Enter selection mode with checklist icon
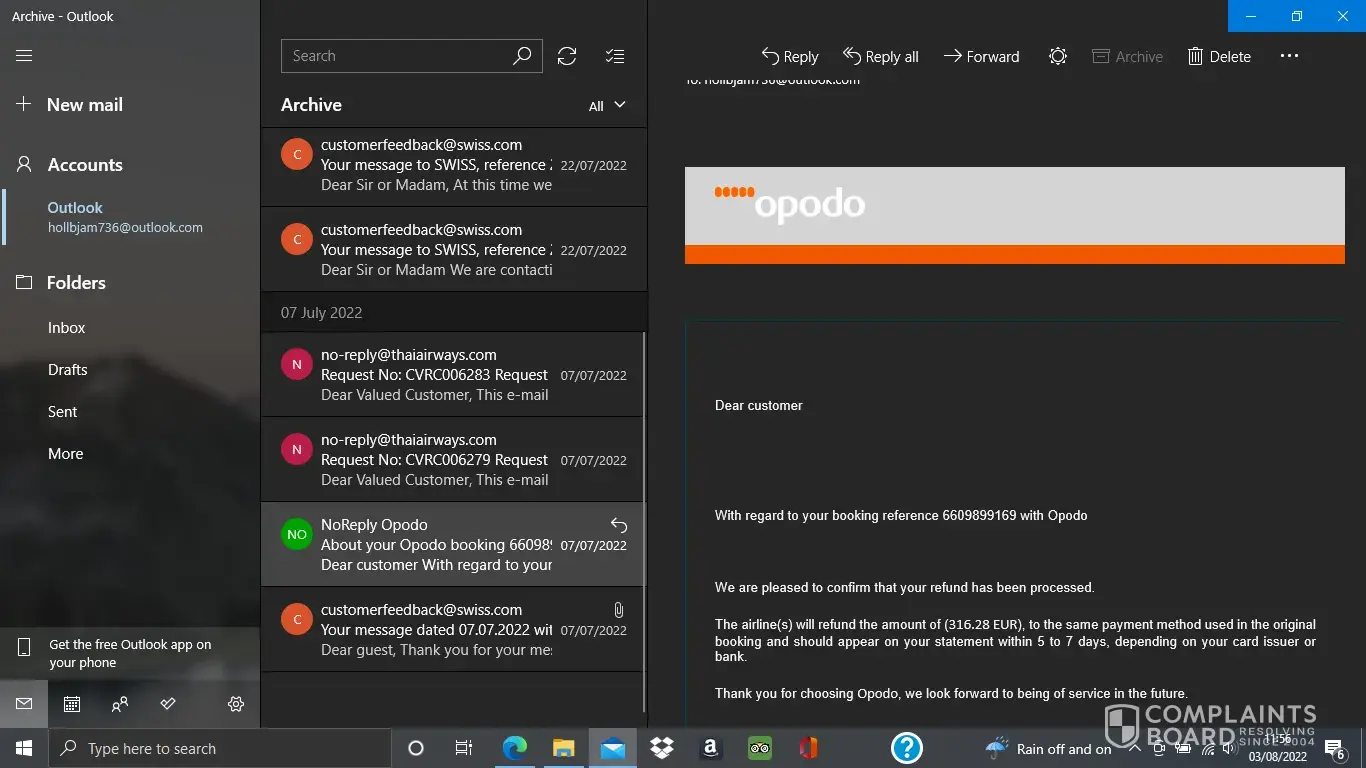The image size is (1366, 768). 615,56
